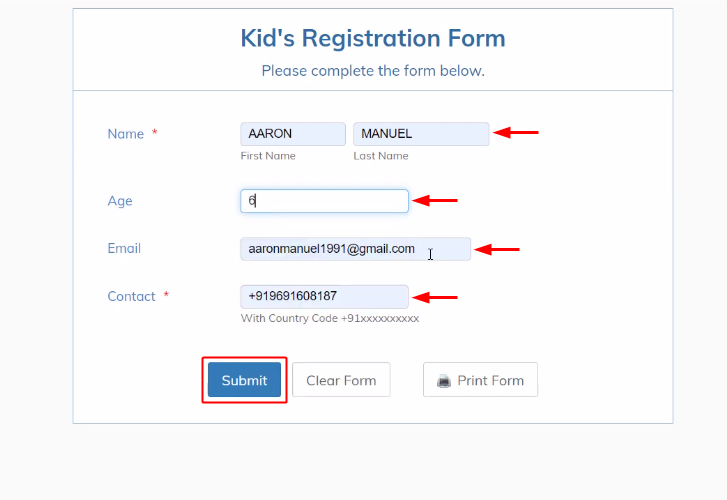Screen dimensions: 727x500
Task: Click the red arrow beside Contact field
Action: (x=435, y=297)
